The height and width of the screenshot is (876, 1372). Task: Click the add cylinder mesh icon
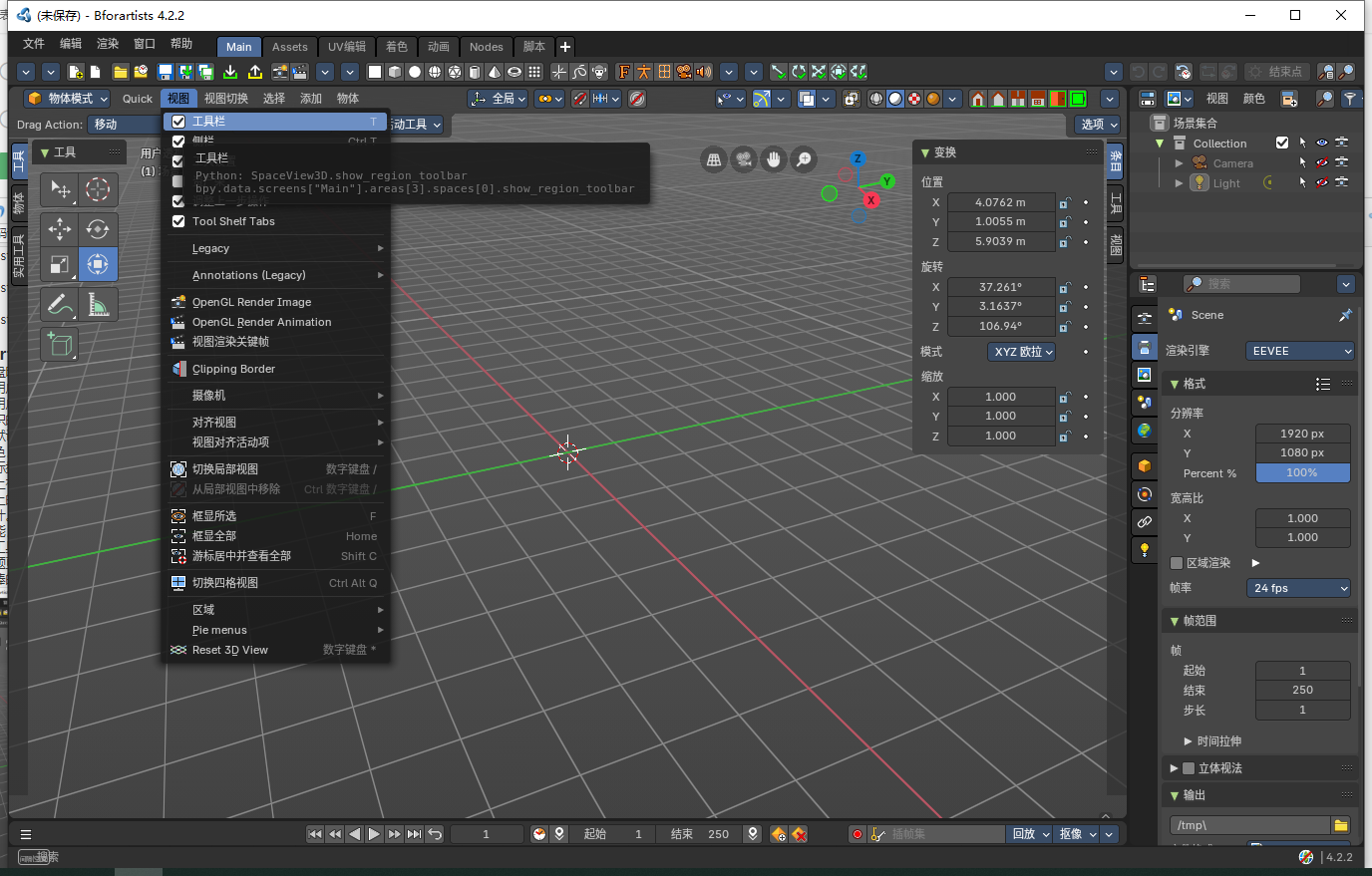coord(475,72)
